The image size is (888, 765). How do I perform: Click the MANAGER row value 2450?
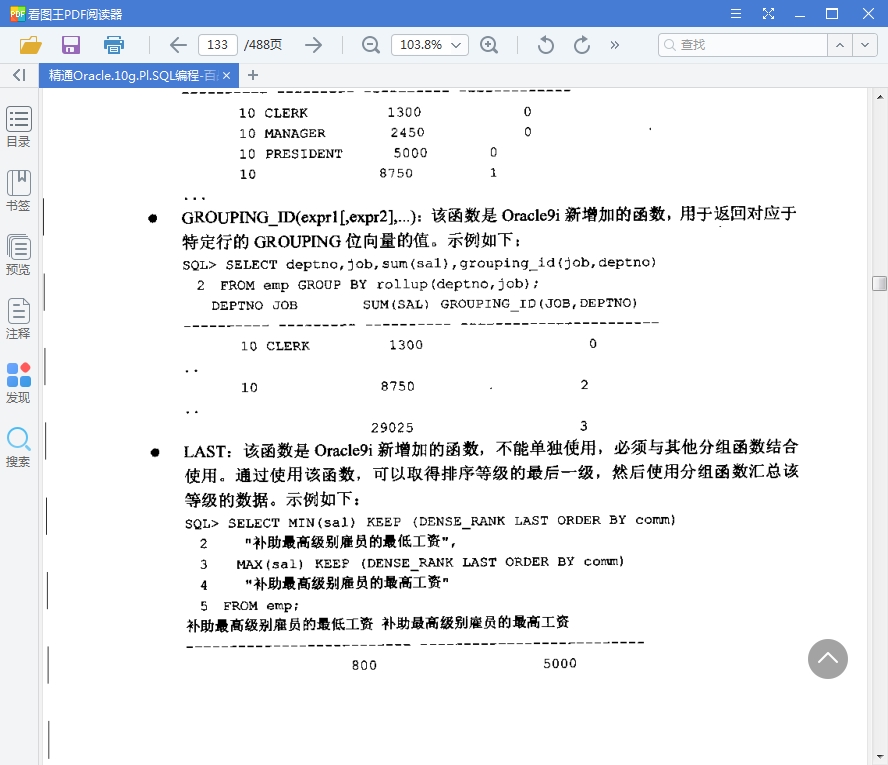[x=407, y=133]
